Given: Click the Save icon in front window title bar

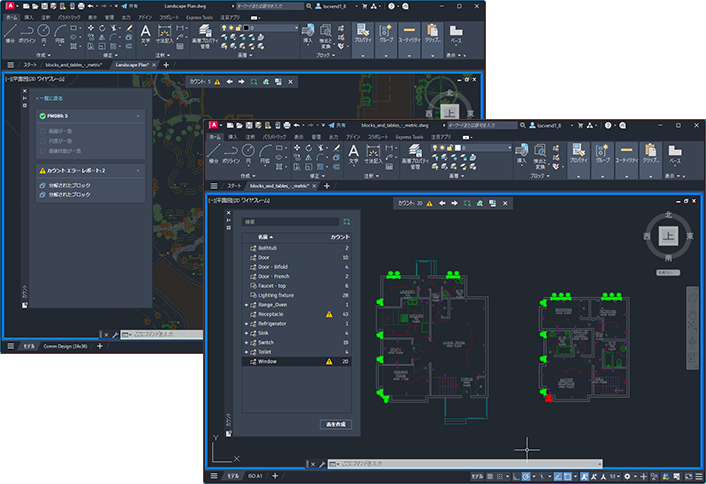Looking at the screenshot, I should coord(249,126).
